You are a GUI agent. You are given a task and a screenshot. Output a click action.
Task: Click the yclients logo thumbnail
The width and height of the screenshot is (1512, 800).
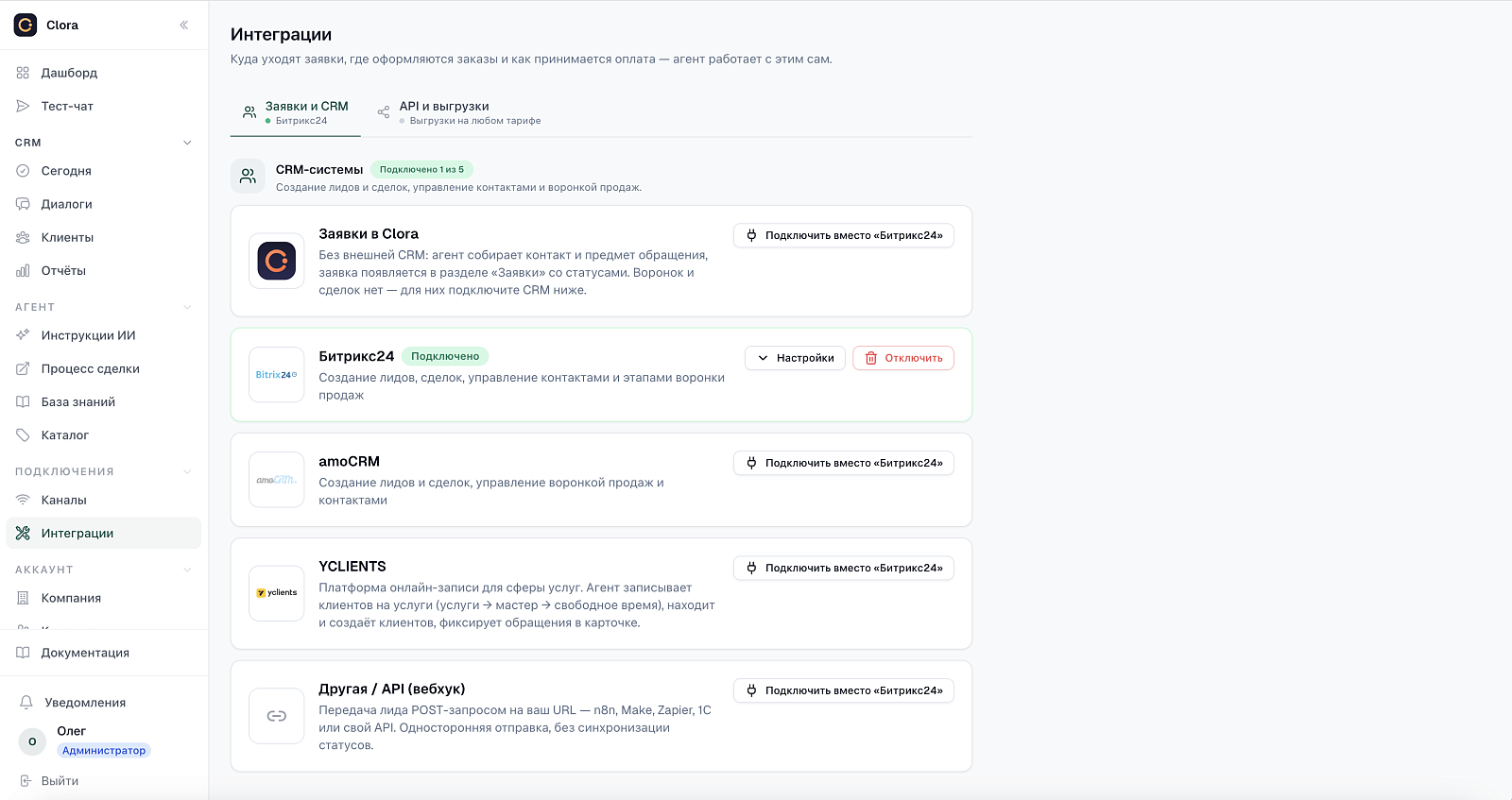[x=277, y=593]
